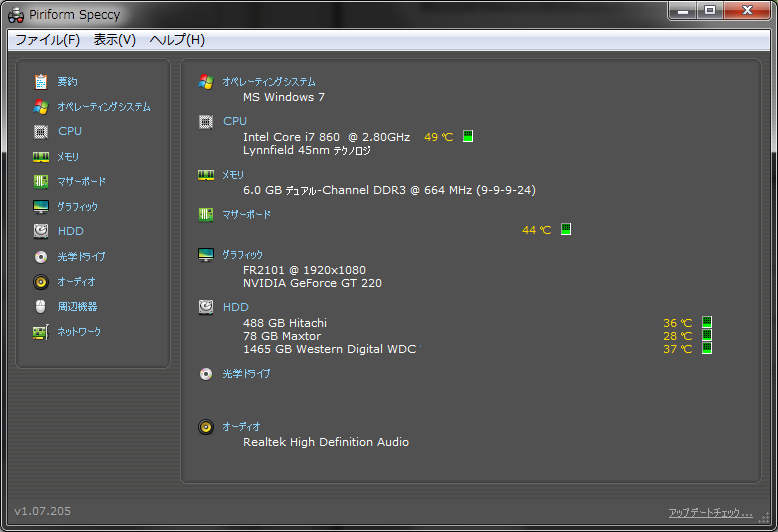Click Western Digital 37 ℃ temperature indicator
The width and height of the screenshot is (778, 532).
pyautogui.click(x=707, y=348)
